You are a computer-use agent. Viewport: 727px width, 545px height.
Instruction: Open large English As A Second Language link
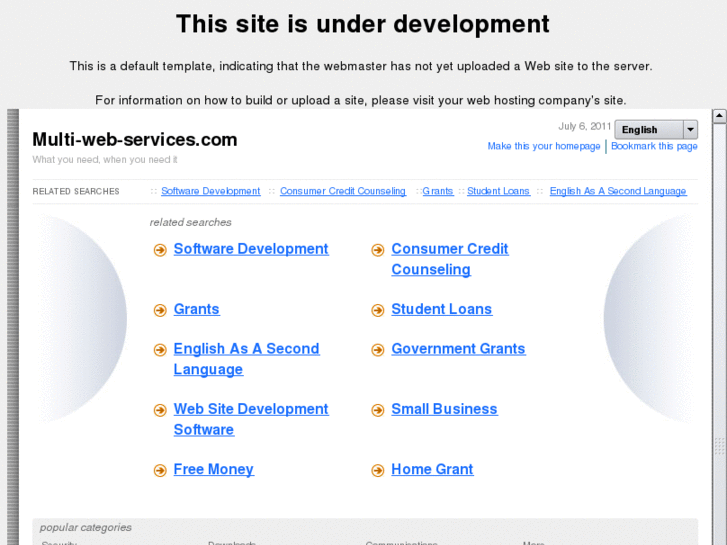coord(246,359)
